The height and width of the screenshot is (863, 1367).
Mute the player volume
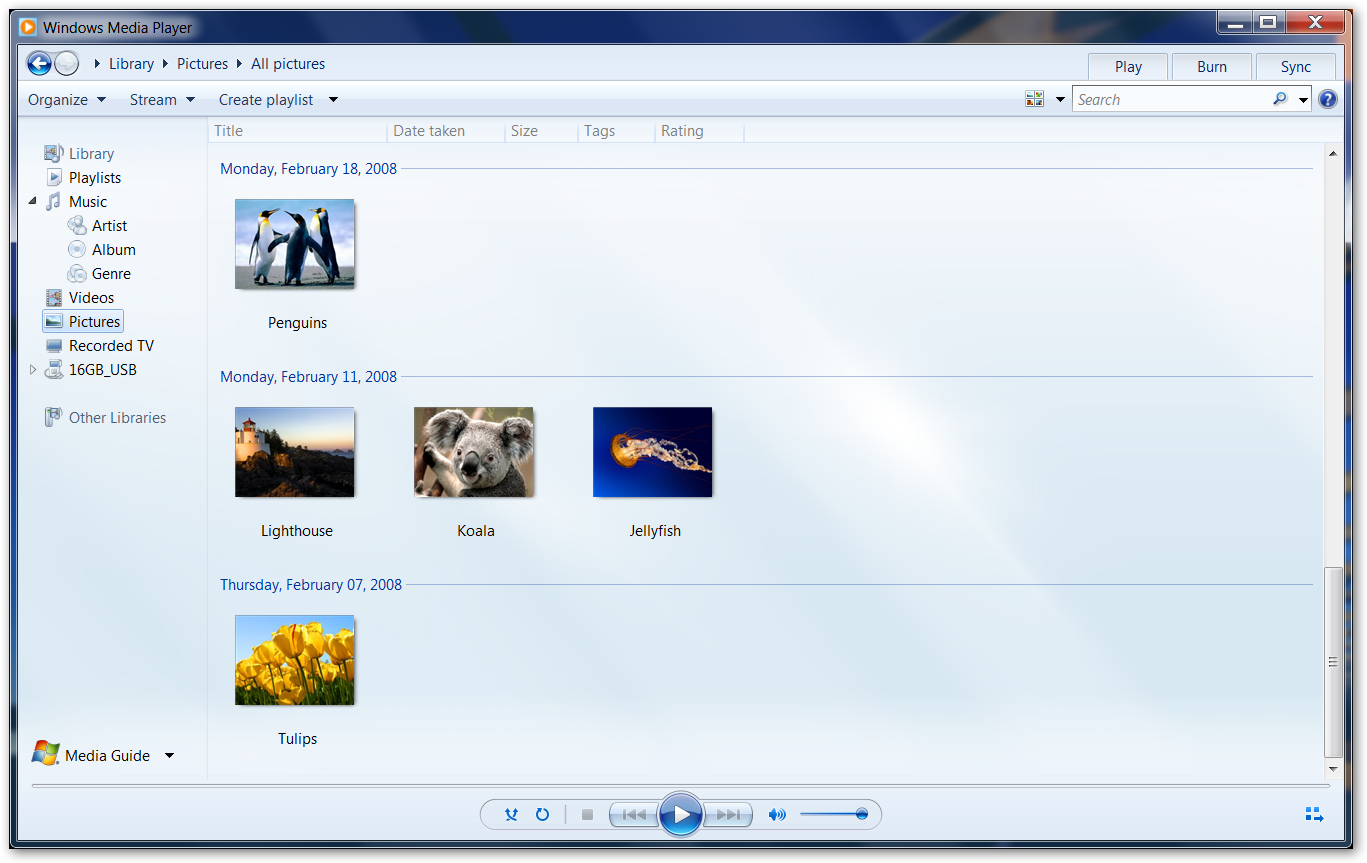pos(777,815)
